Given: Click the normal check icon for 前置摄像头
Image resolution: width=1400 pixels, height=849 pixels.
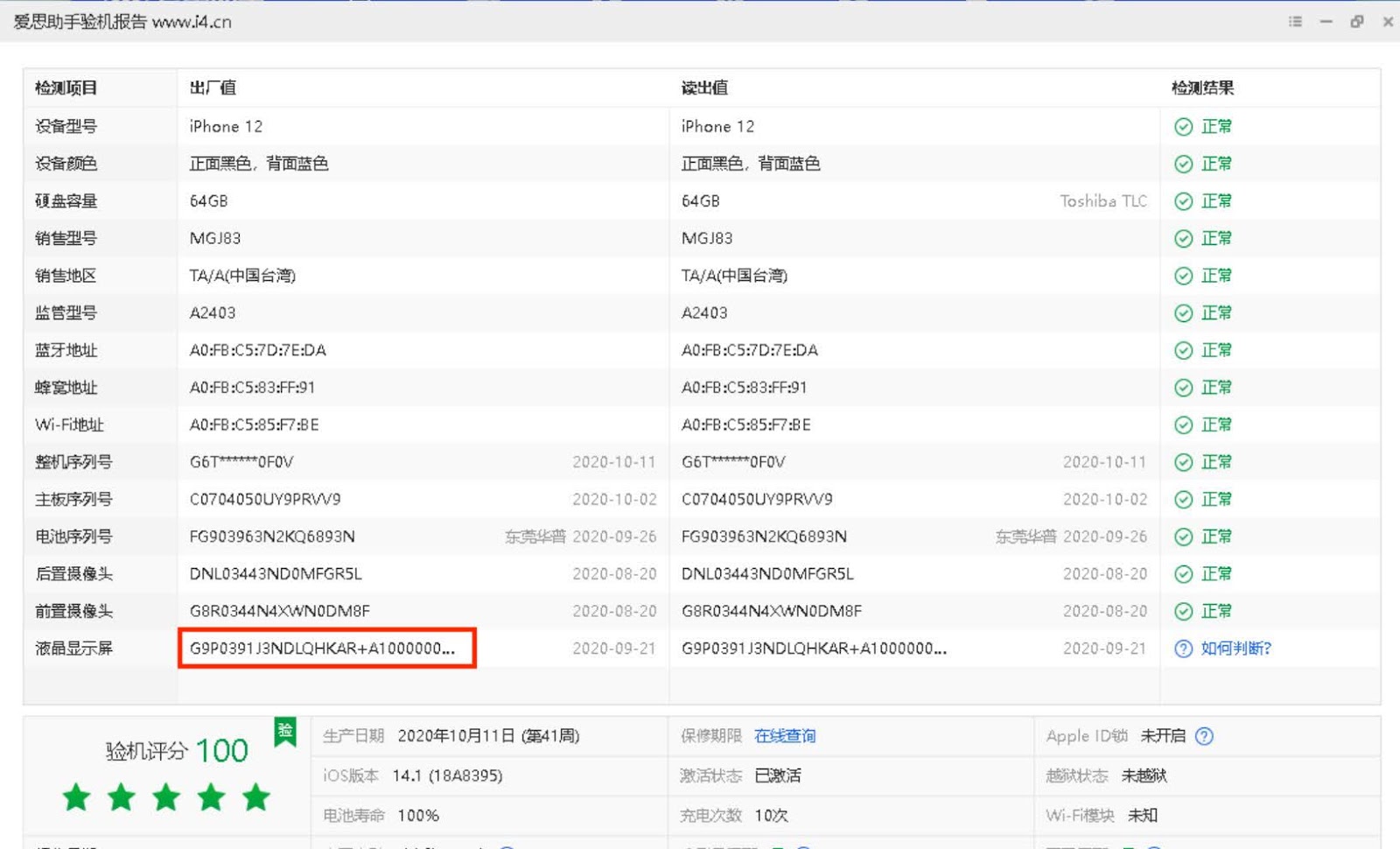Looking at the screenshot, I should (1183, 611).
